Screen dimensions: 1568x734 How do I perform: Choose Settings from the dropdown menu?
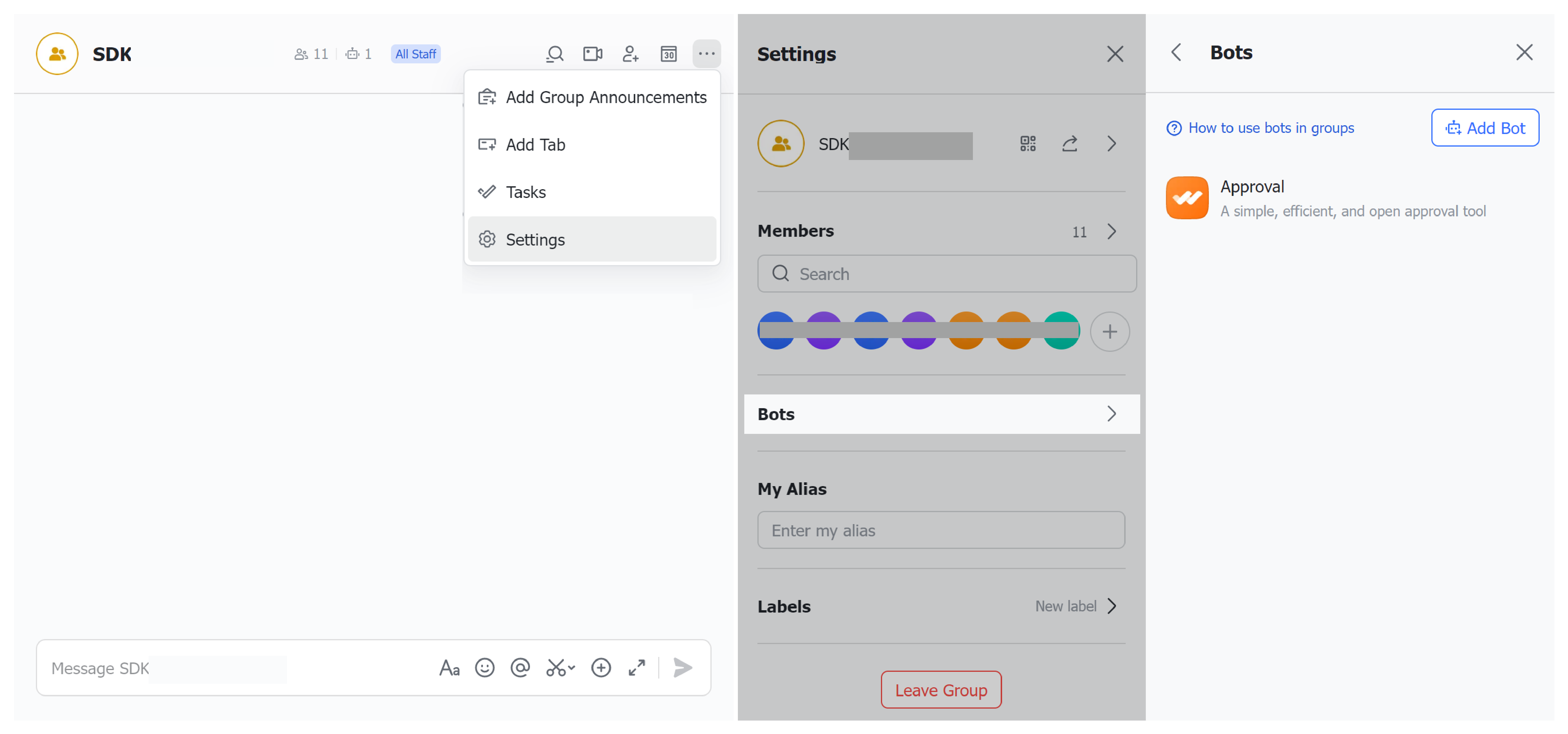tap(592, 239)
